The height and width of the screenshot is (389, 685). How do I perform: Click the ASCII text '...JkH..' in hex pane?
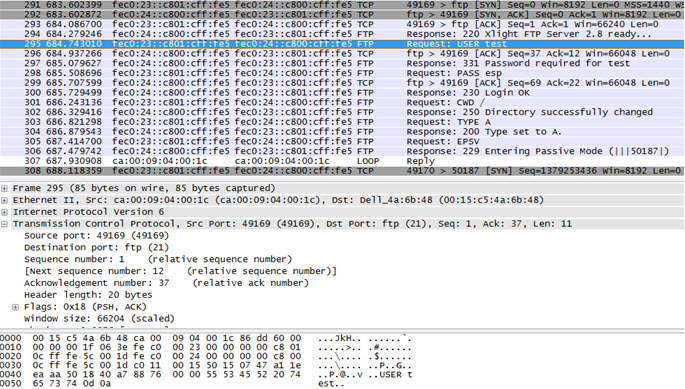[340, 338]
